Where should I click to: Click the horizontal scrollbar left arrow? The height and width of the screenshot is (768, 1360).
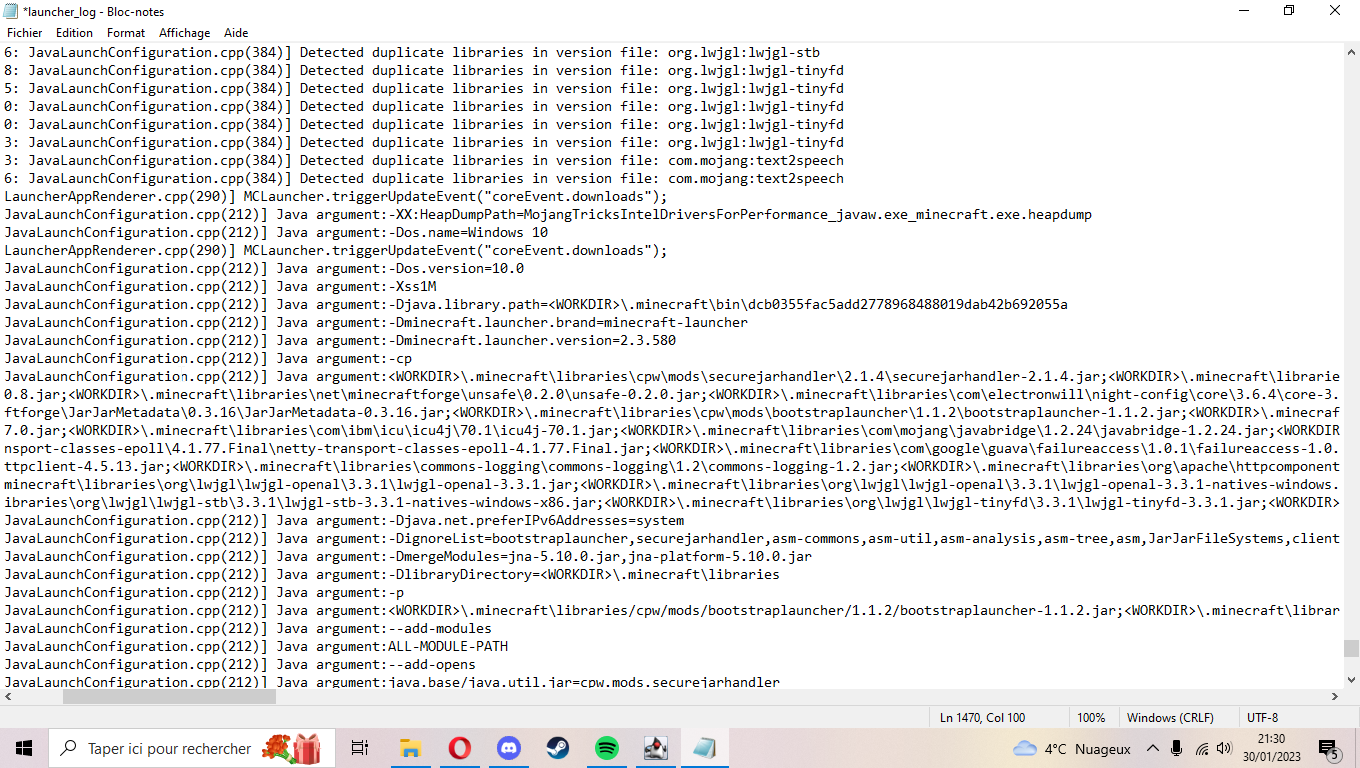pos(8,696)
